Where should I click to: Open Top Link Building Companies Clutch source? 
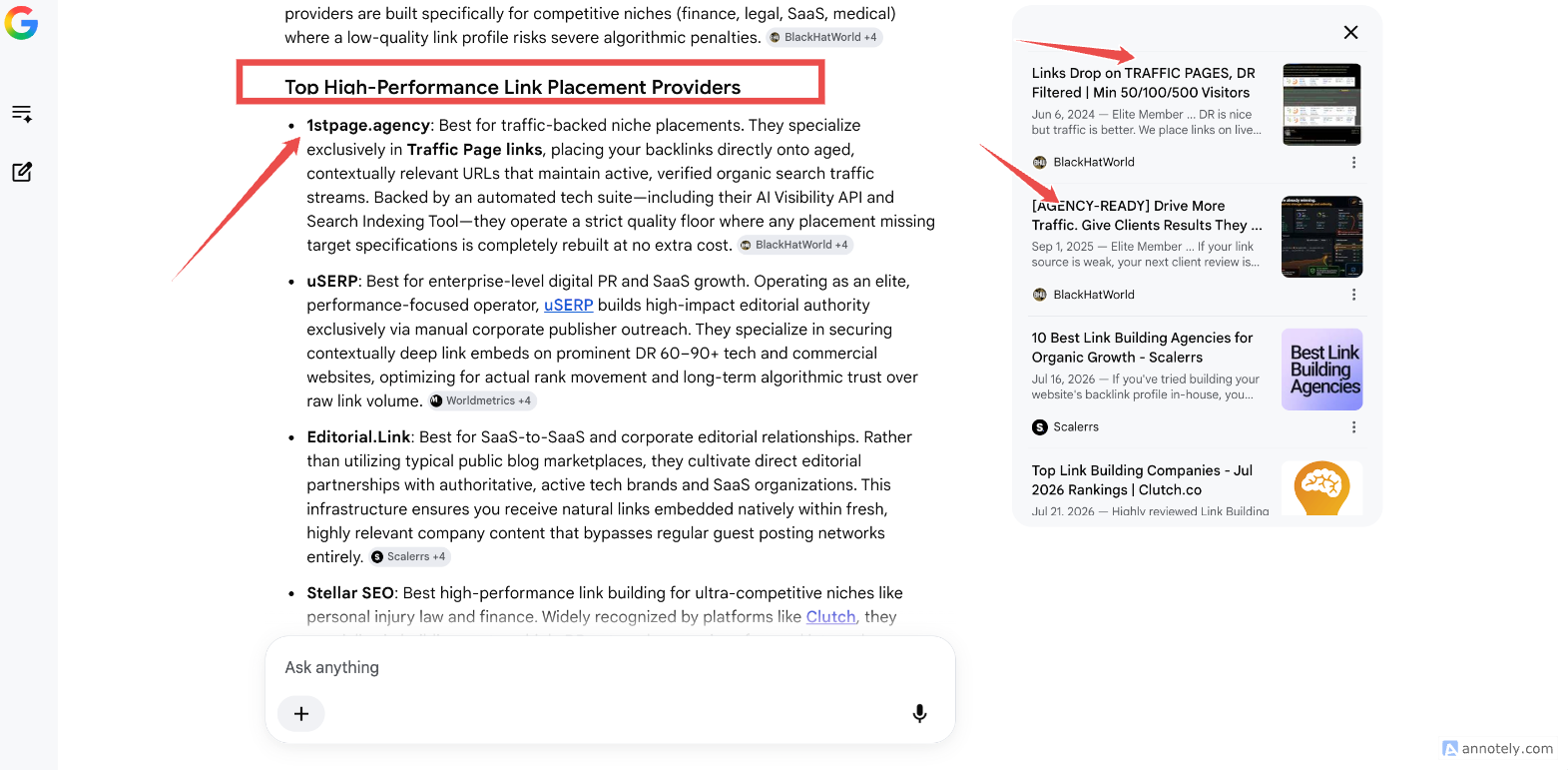pos(1142,480)
